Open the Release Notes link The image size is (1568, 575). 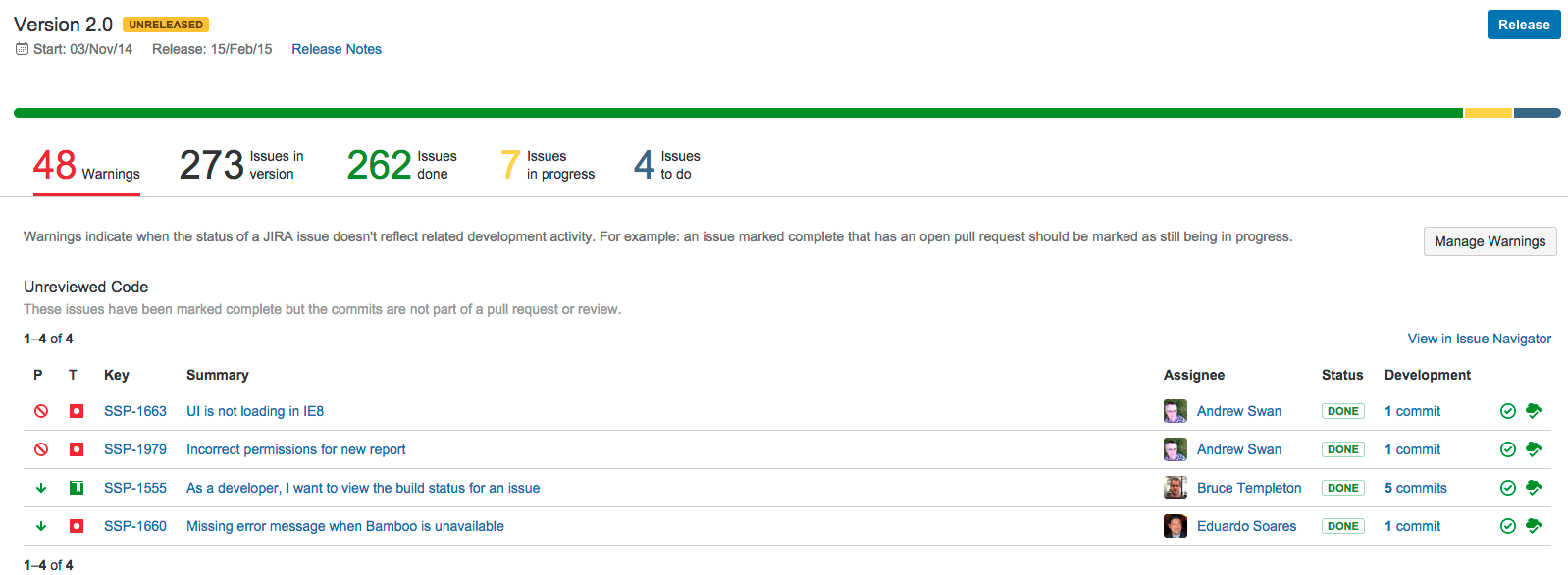coord(337,49)
